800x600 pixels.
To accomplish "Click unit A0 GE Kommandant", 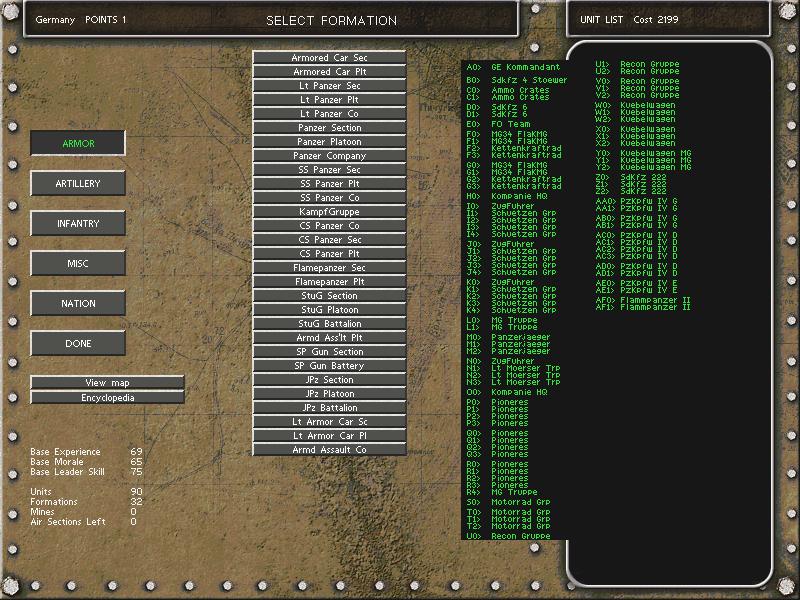I will click(513, 67).
